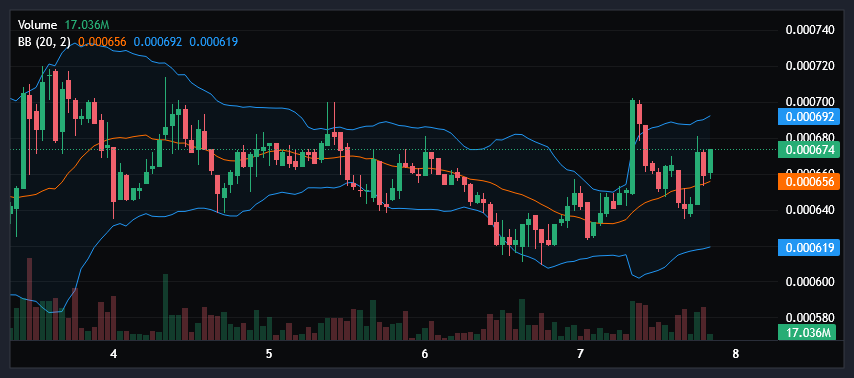Click the 0.000740 price axis label
Screen dimensions: 854x378
(810, 29)
